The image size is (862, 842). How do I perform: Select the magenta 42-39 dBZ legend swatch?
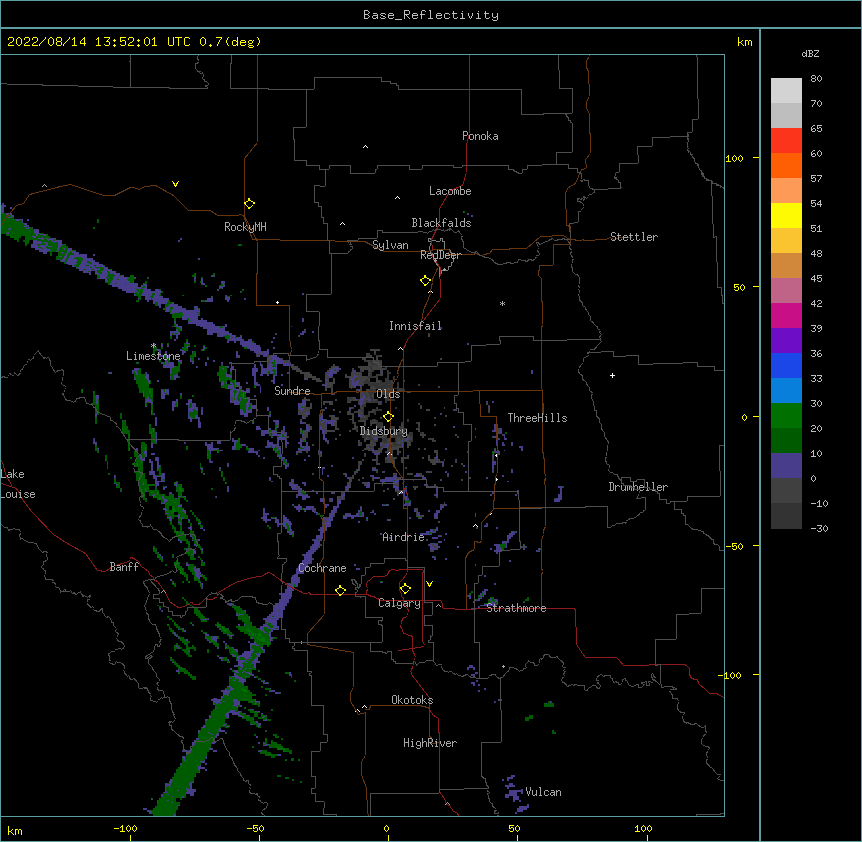(786, 315)
